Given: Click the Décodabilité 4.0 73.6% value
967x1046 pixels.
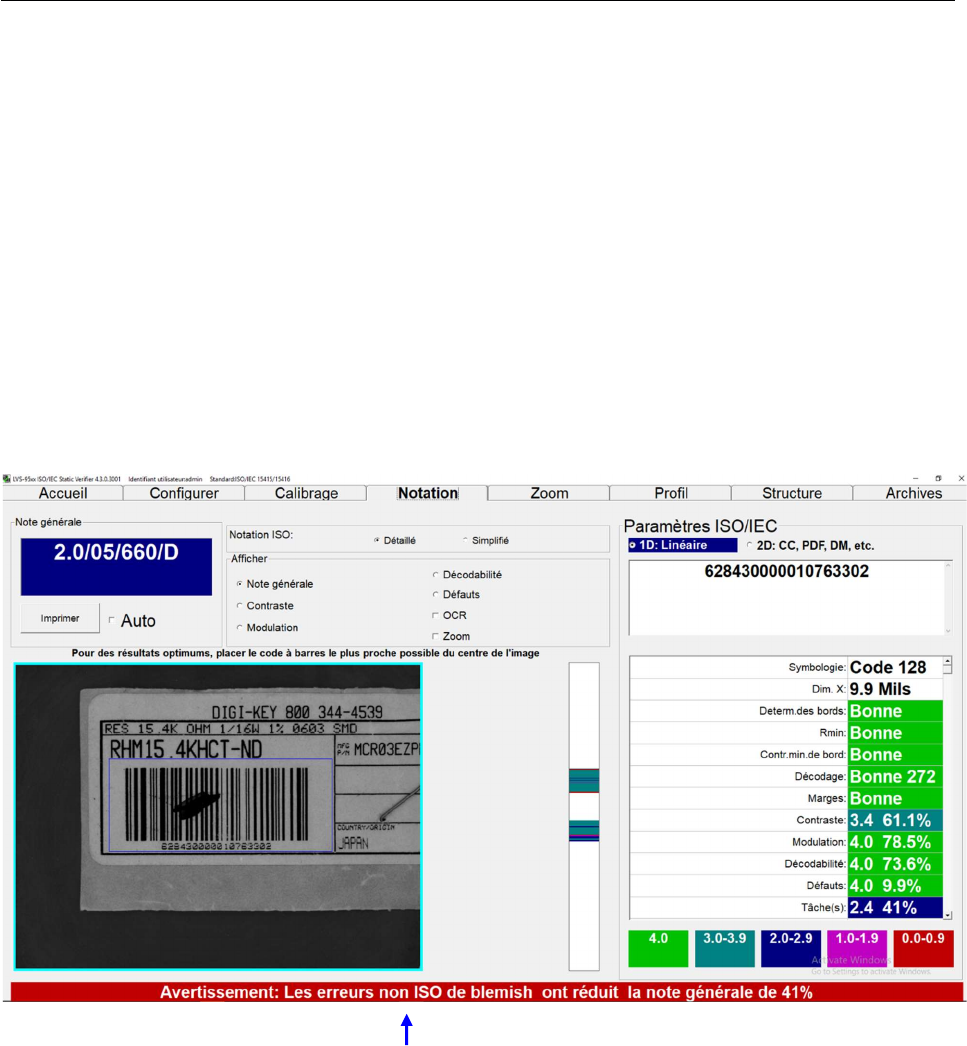Looking at the screenshot, I should coord(895,864).
